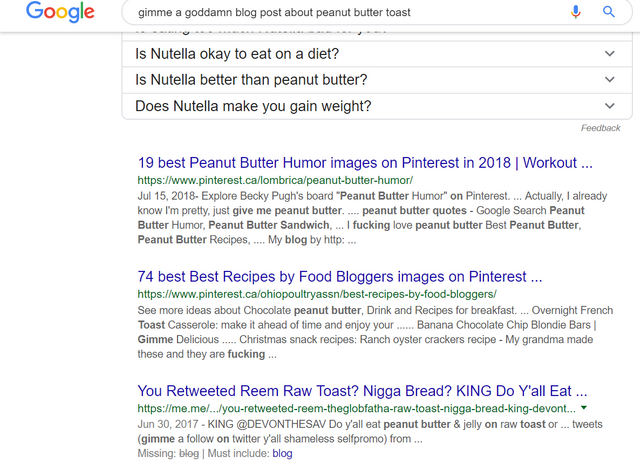Viewport: 640px width, 468px height.
Task: Click snippet text 'Jun 30, 2017 - KING @DEVONTHESAV'
Action: (x=231, y=424)
